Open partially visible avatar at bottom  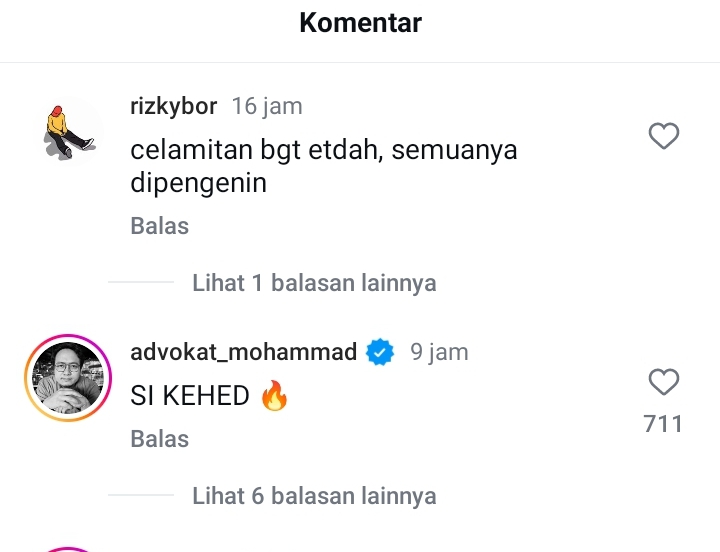click(68, 550)
